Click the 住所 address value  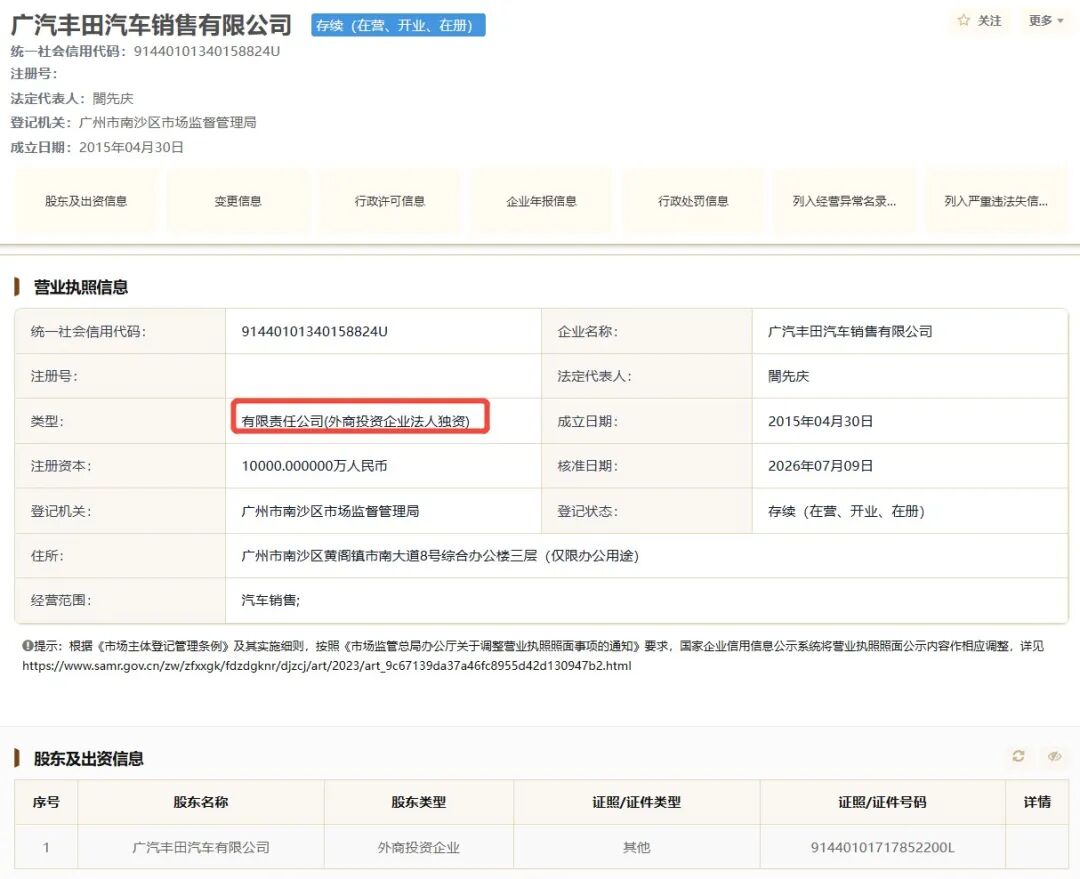(x=440, y=556)
